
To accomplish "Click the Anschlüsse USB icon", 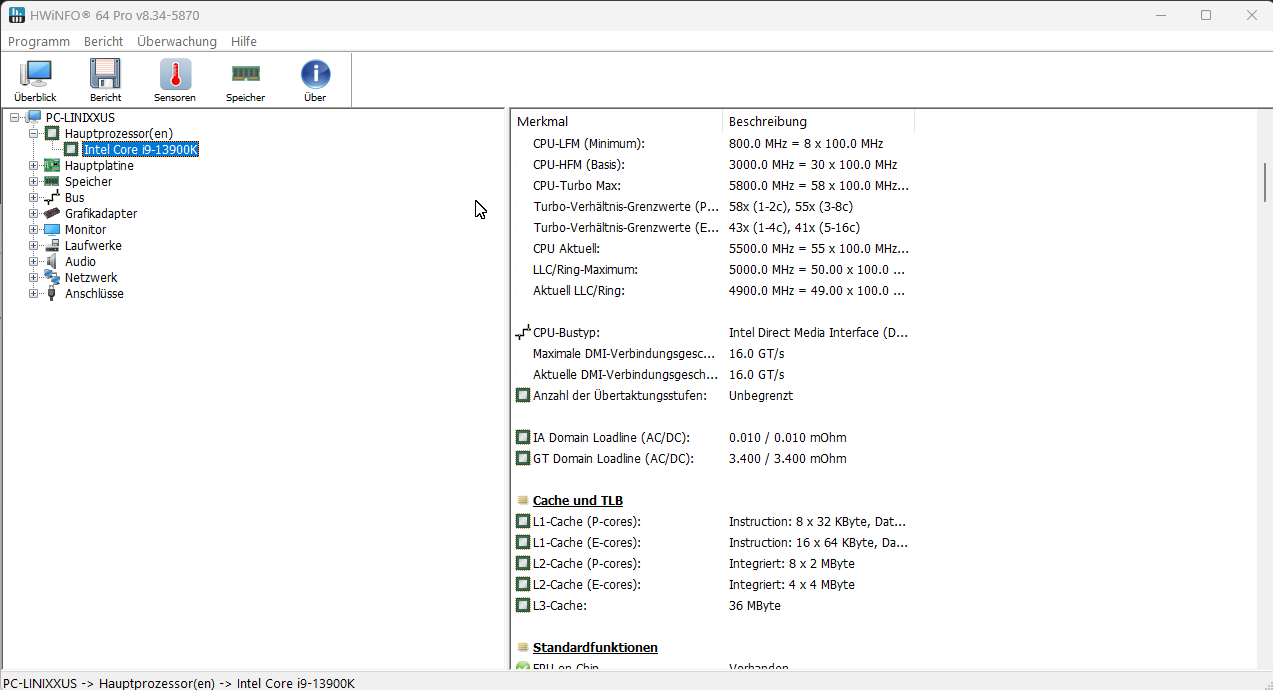I will pyautogui.click(x=52, y=293).
